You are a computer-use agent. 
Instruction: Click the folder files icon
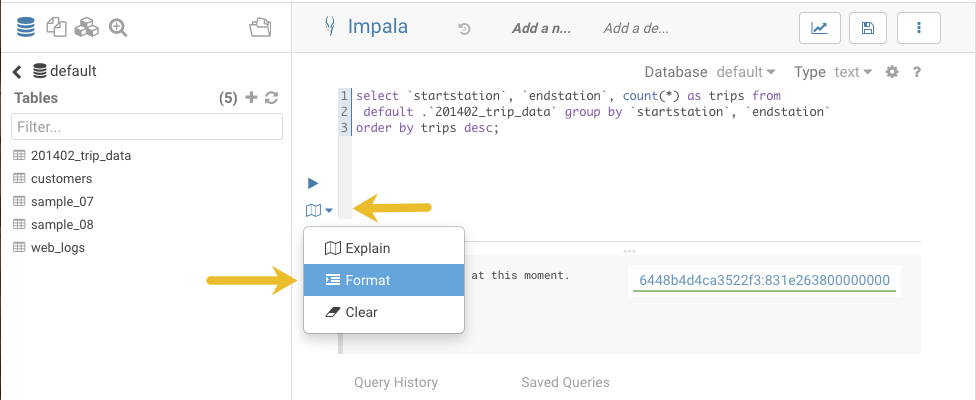tap(260, 28)
